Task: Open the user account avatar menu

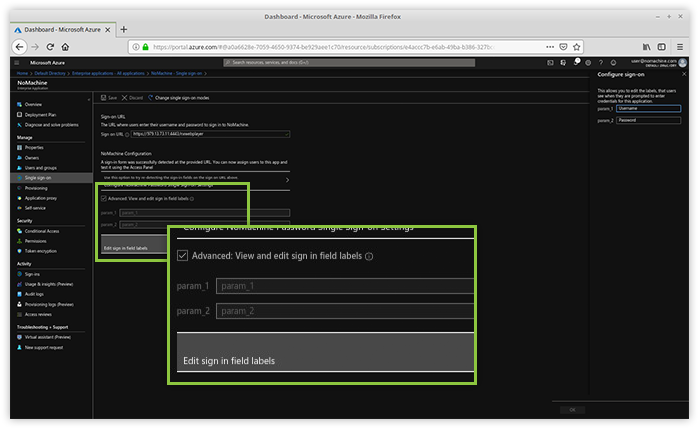Action: pyautogui.click(x=682, y=62)
